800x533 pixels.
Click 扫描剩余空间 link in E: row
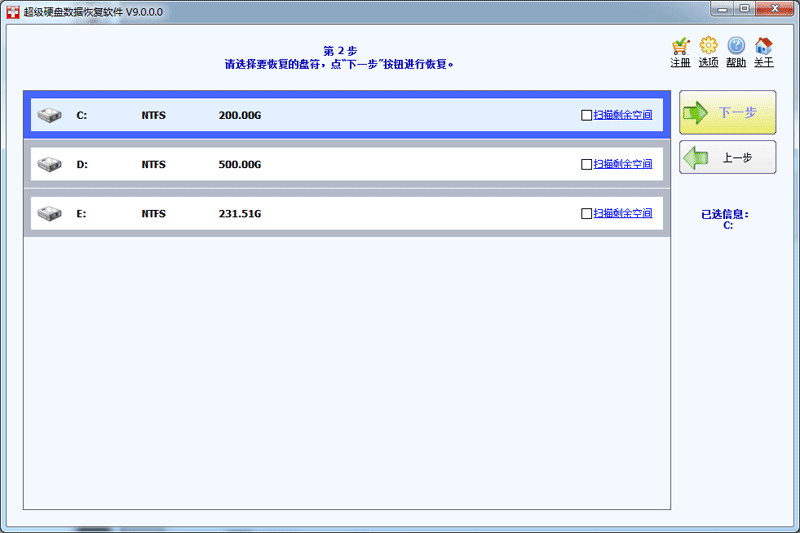pyautogui.click(x=622, y=213)
